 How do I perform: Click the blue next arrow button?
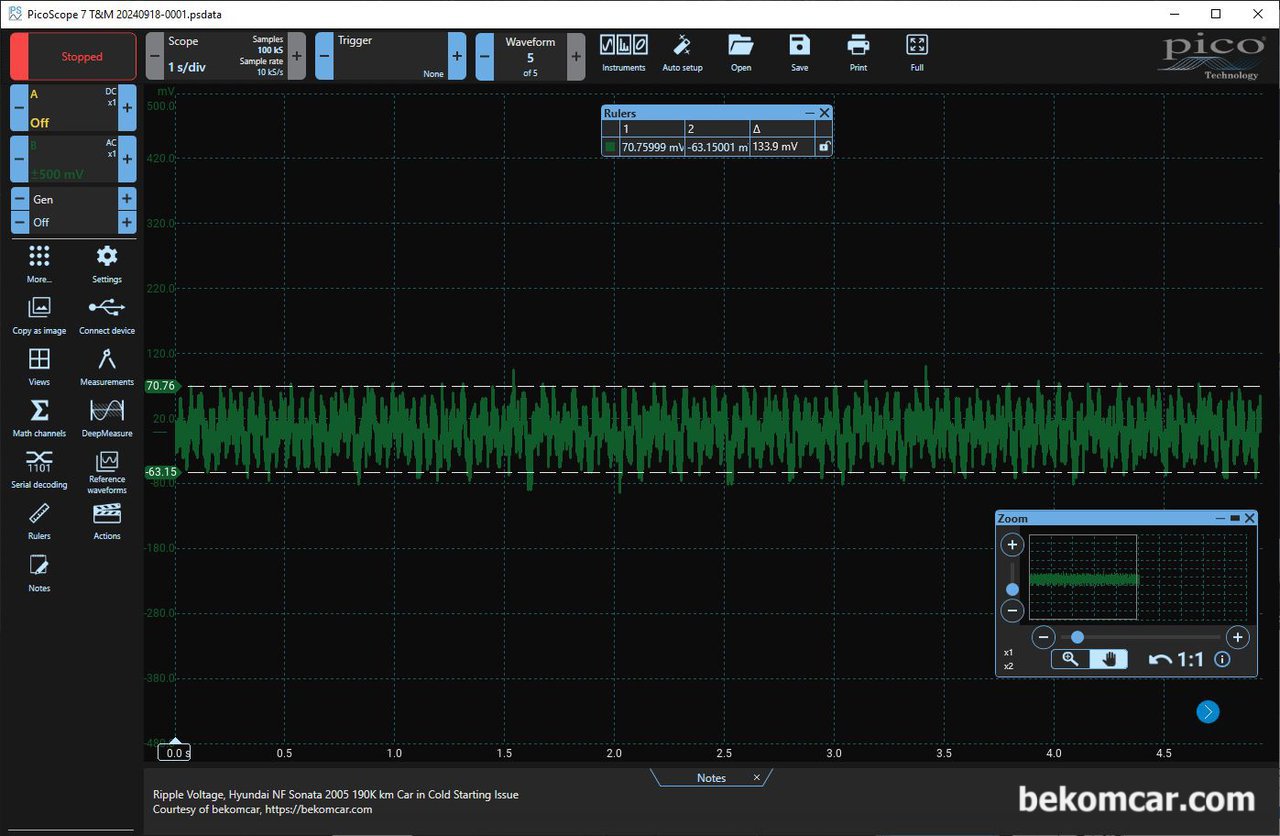(x=1208, y=711)
